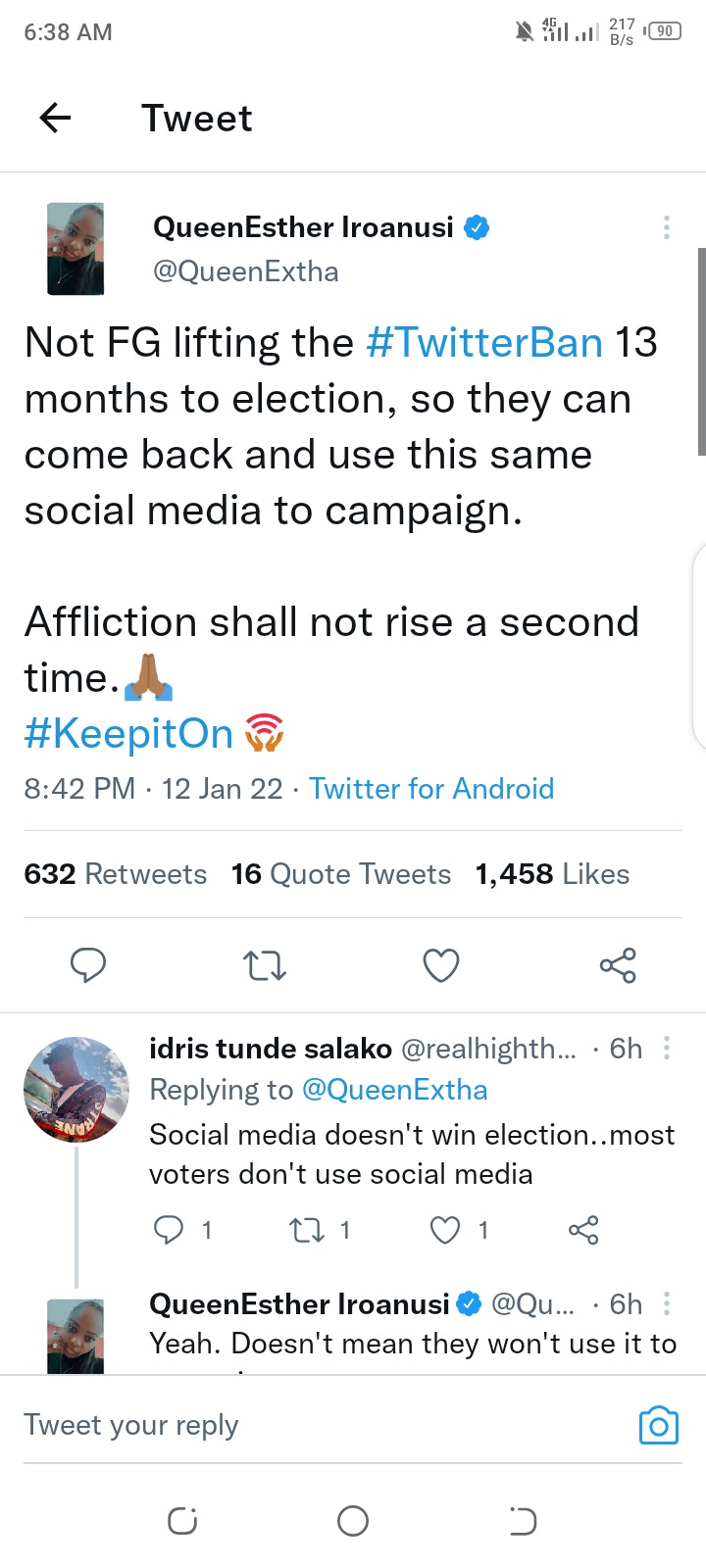View the 16 Quote Tweets list

pos(341,874)
